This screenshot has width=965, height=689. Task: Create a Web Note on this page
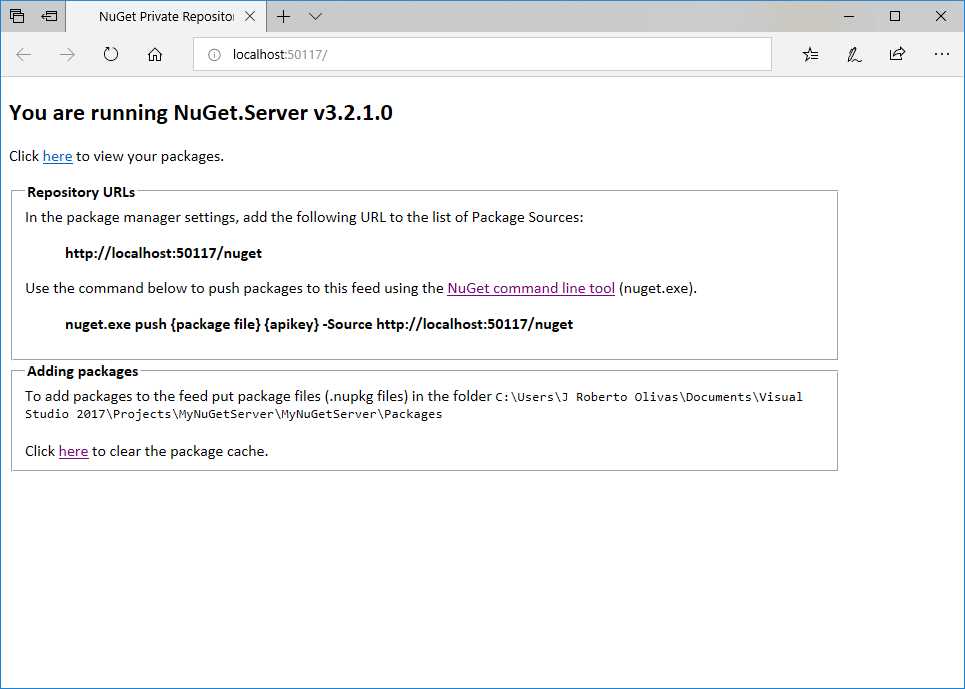853,55
